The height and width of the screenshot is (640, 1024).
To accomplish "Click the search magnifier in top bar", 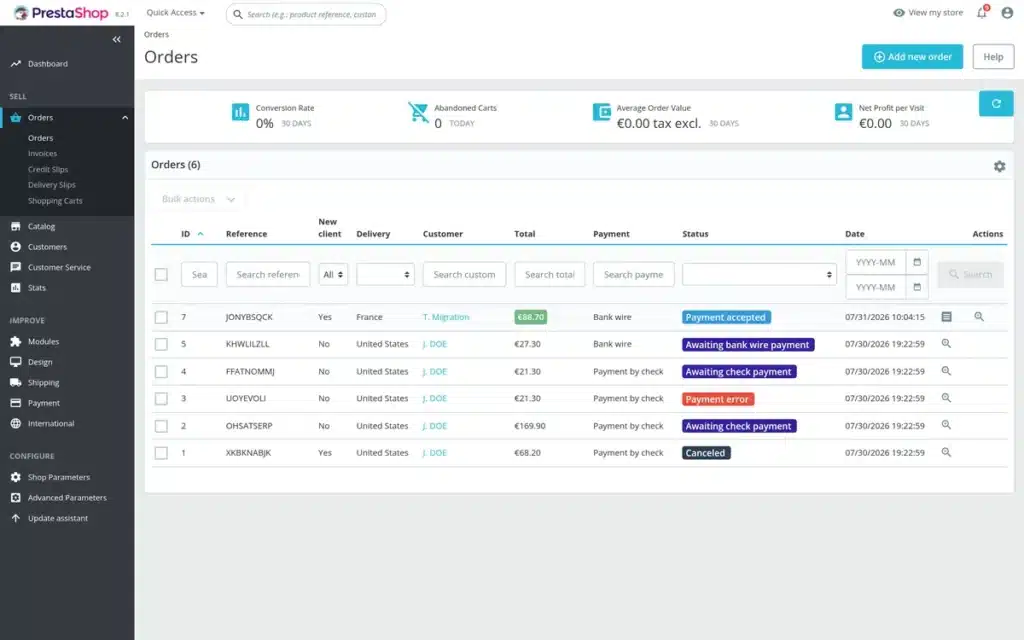I will [x=238, y=14].
